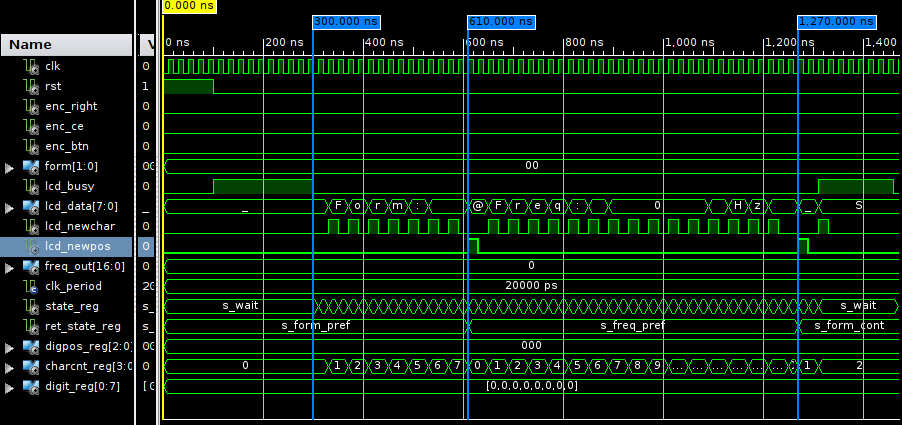The image size is (902, 425).
Task: Click the clk signal icon
Action: (x=31, y=66)
